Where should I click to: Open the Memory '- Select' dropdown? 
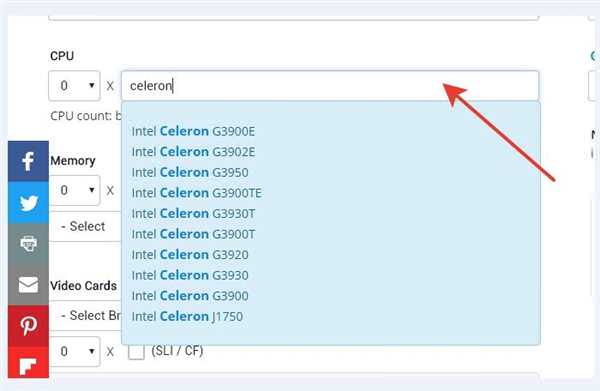click(x=85, y=226)
